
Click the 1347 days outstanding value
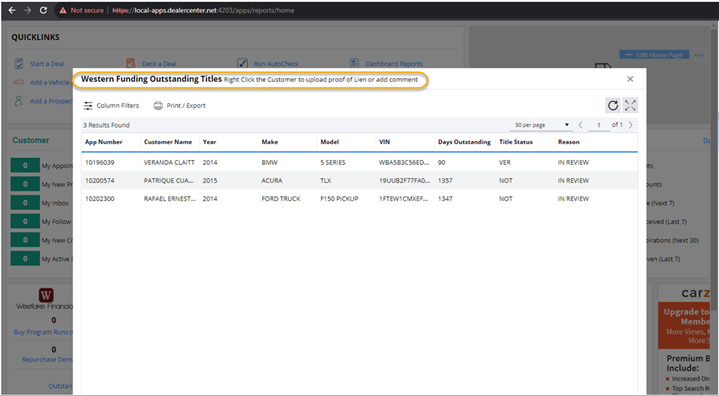[445, 198]
